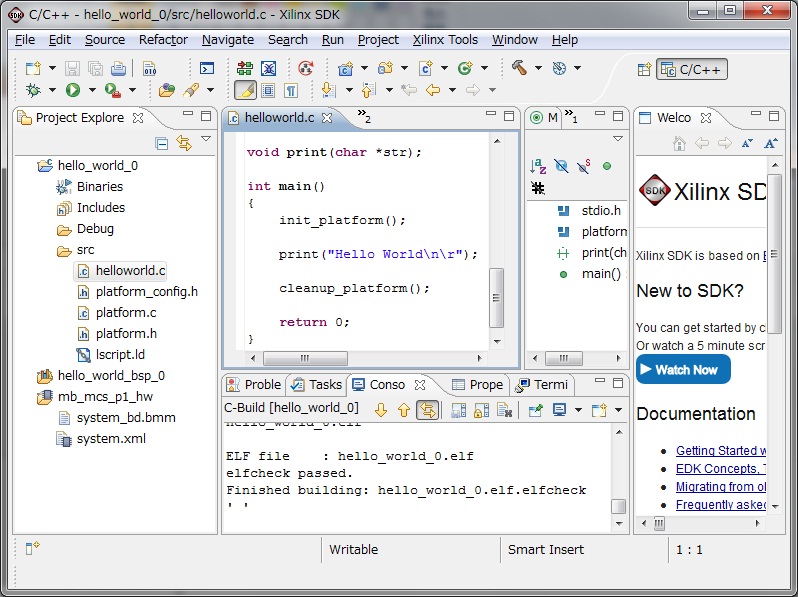Click the editor horizontal scrollbar thumb

tap(305, 358)
